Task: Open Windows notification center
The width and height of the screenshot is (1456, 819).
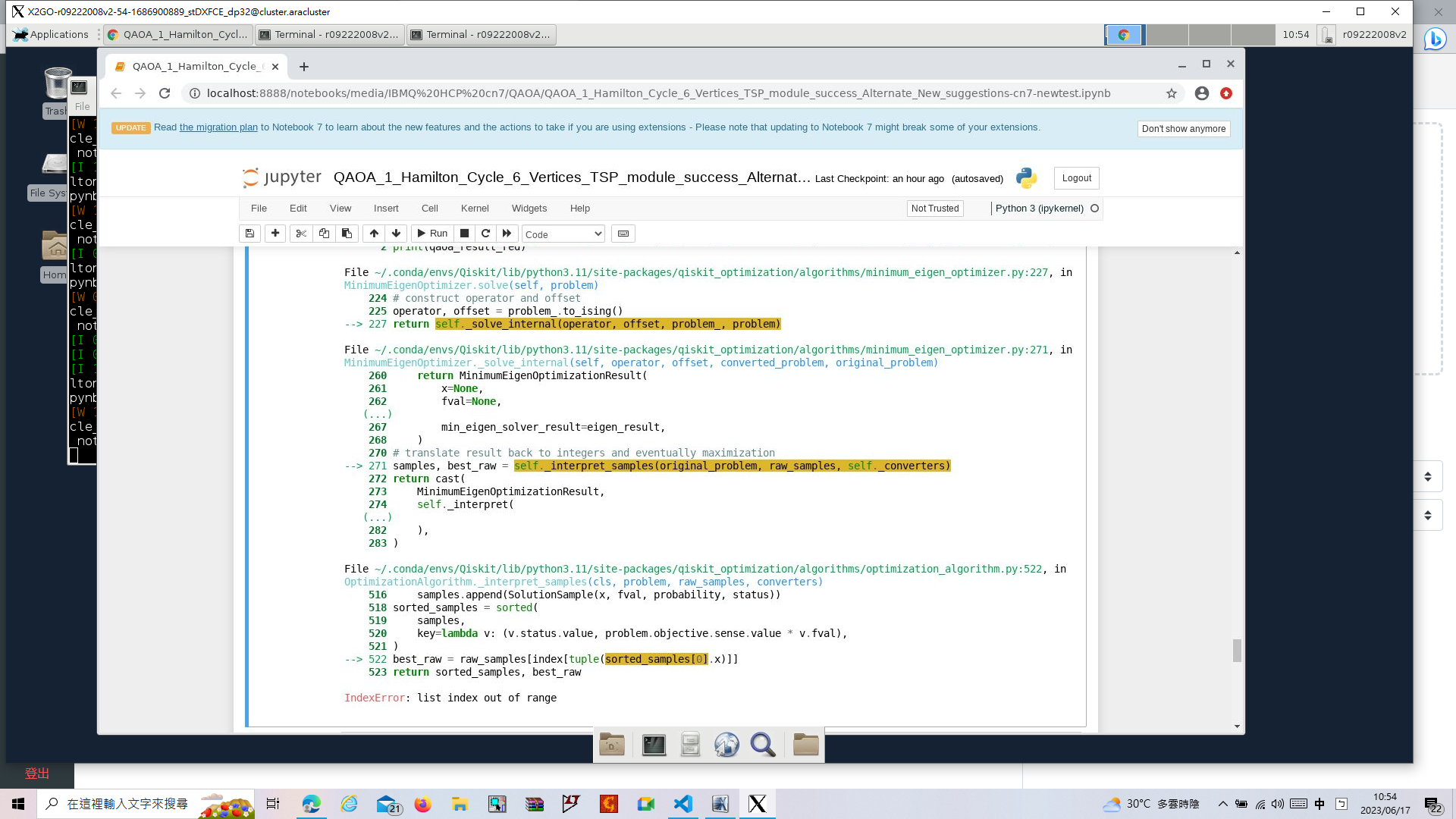Action: [1433, 804]
